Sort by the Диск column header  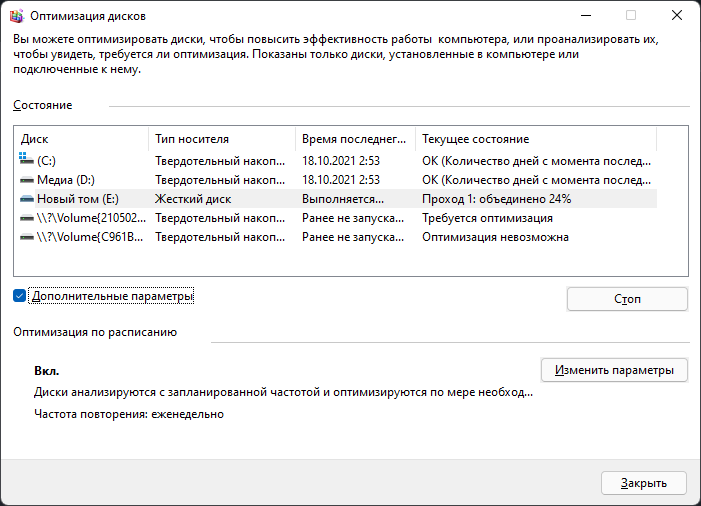click(82, 139)
